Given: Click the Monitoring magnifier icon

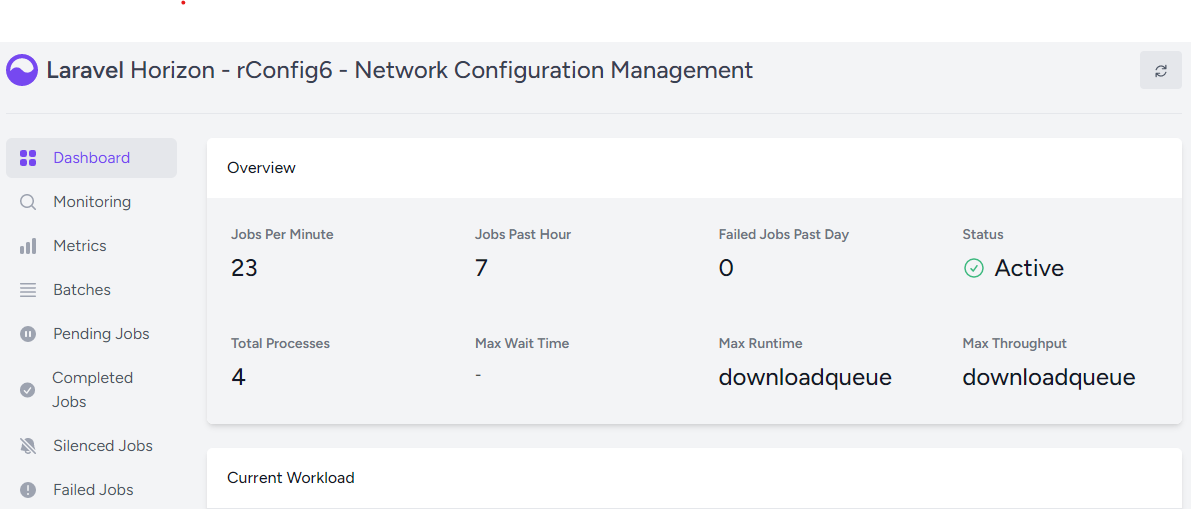Looking at the screenshot, I should [28, 202].
